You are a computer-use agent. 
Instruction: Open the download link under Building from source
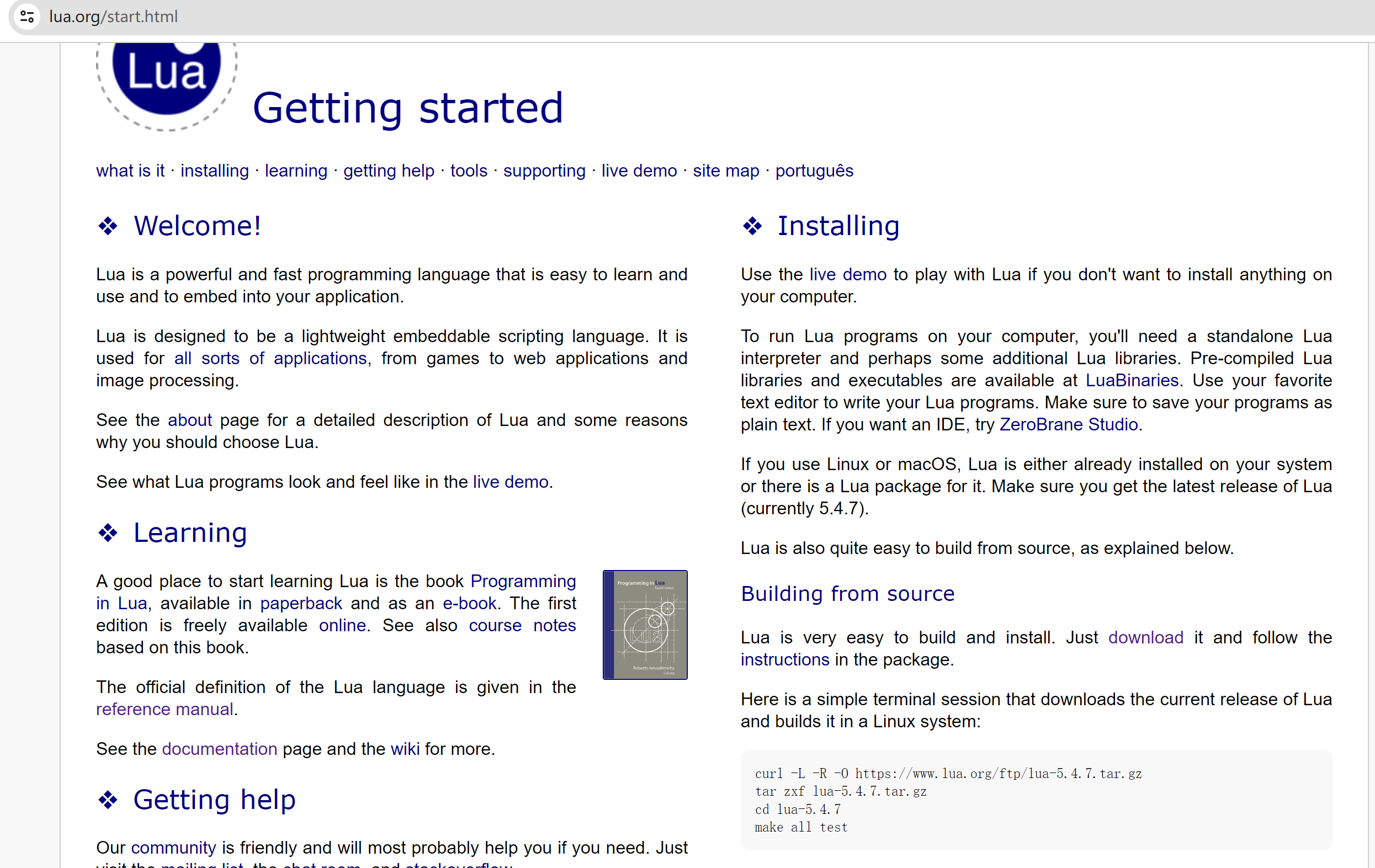pos(1145,637)
